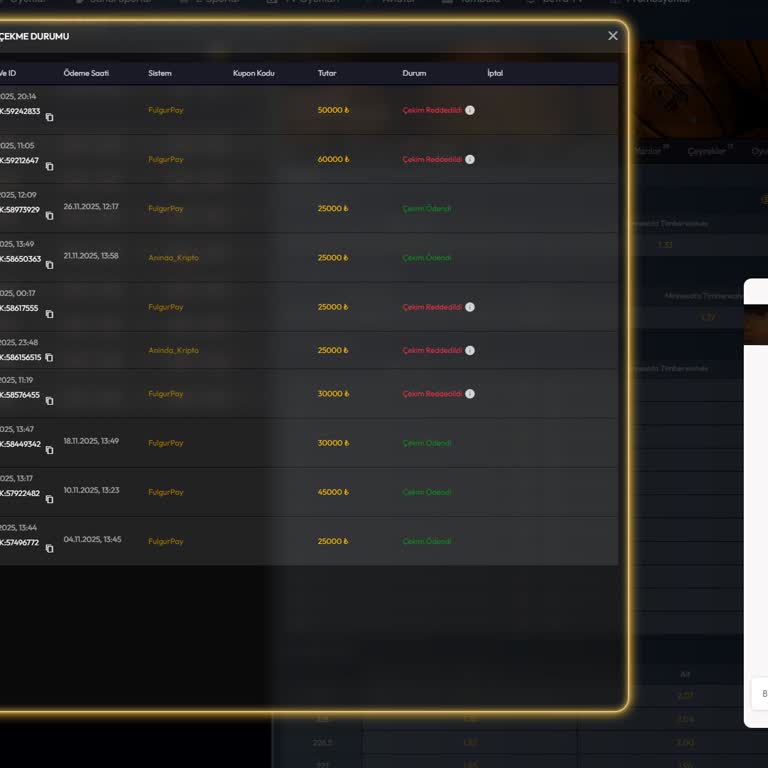Click the 60000 ₺ amount

coord(333,159)
